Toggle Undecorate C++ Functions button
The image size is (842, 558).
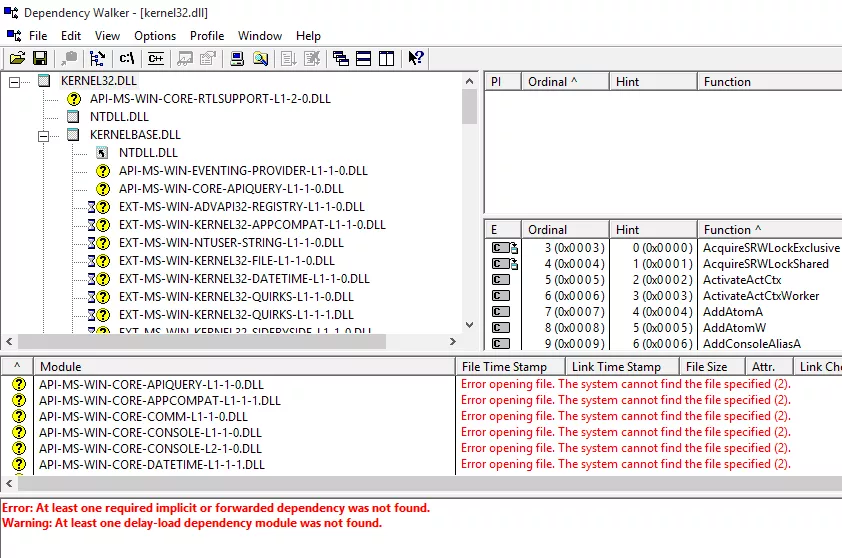click(x=156, y=58)
